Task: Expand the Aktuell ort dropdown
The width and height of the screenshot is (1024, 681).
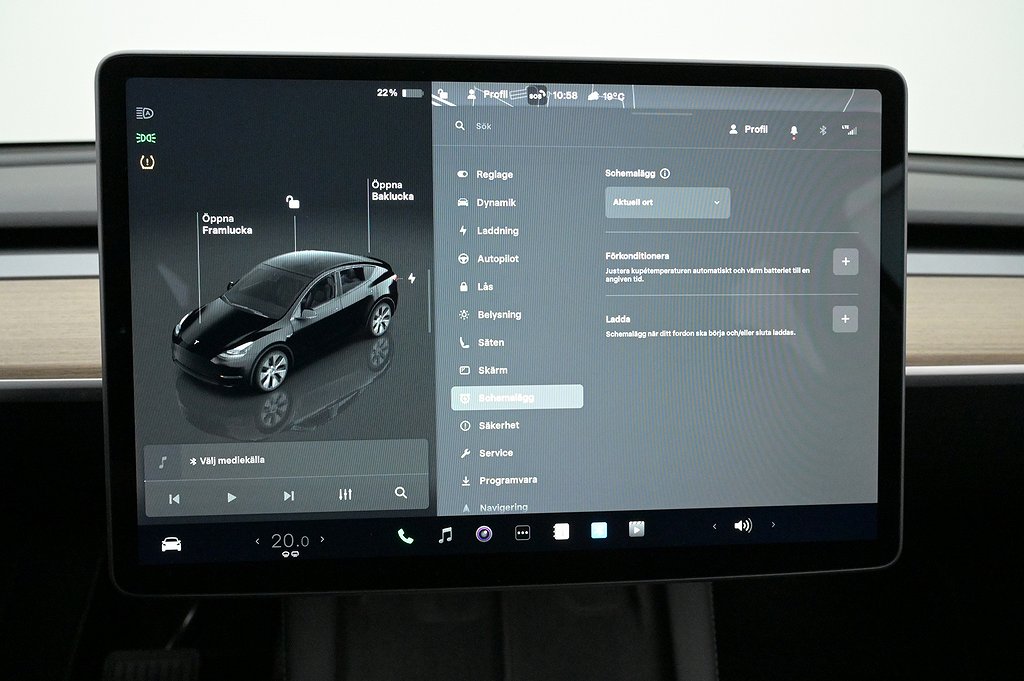Action: coord(667,203)
